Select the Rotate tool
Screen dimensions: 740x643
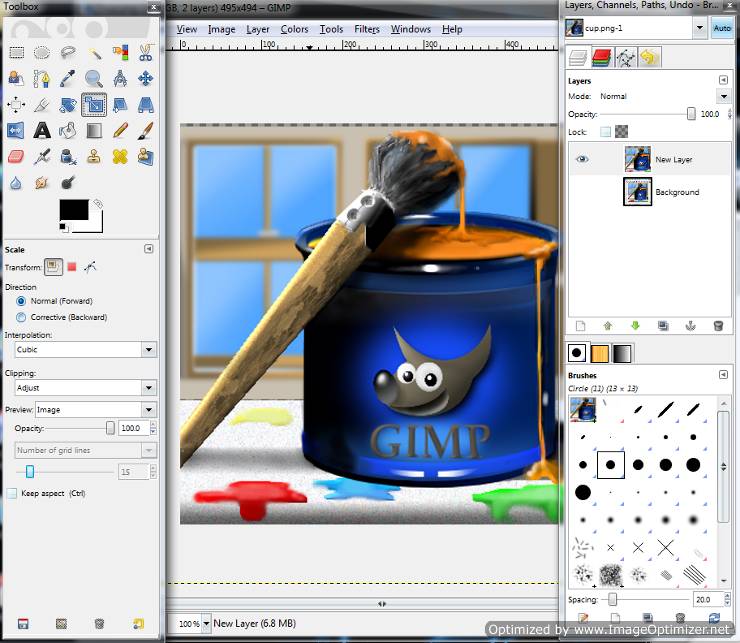click(68, 104)
